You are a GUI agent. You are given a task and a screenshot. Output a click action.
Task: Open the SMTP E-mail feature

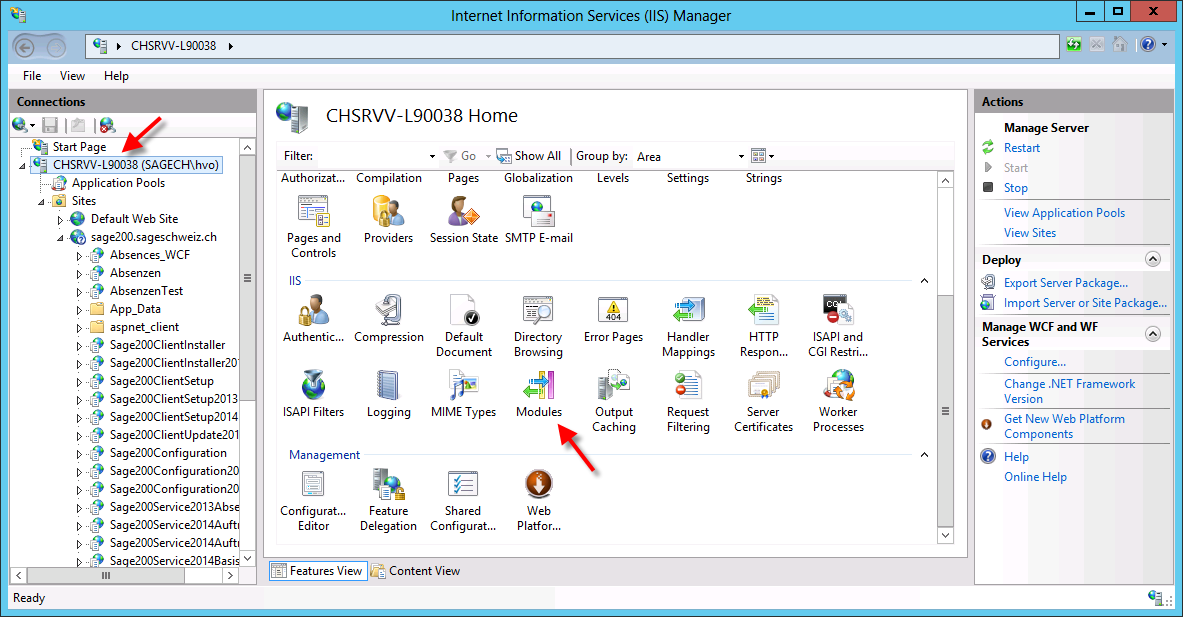pos(539,219)
